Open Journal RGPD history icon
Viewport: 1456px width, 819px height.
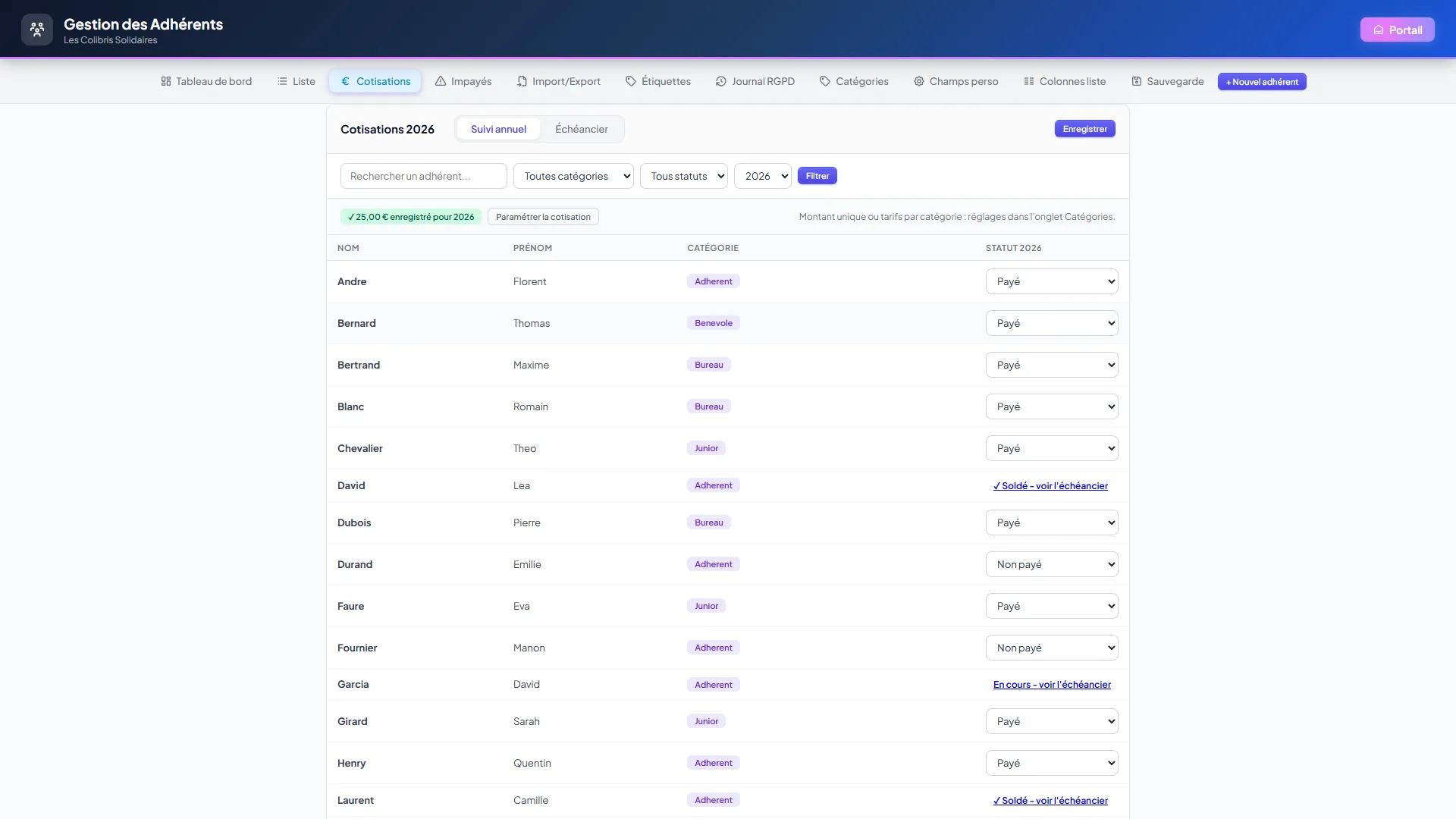click(721, 81)
